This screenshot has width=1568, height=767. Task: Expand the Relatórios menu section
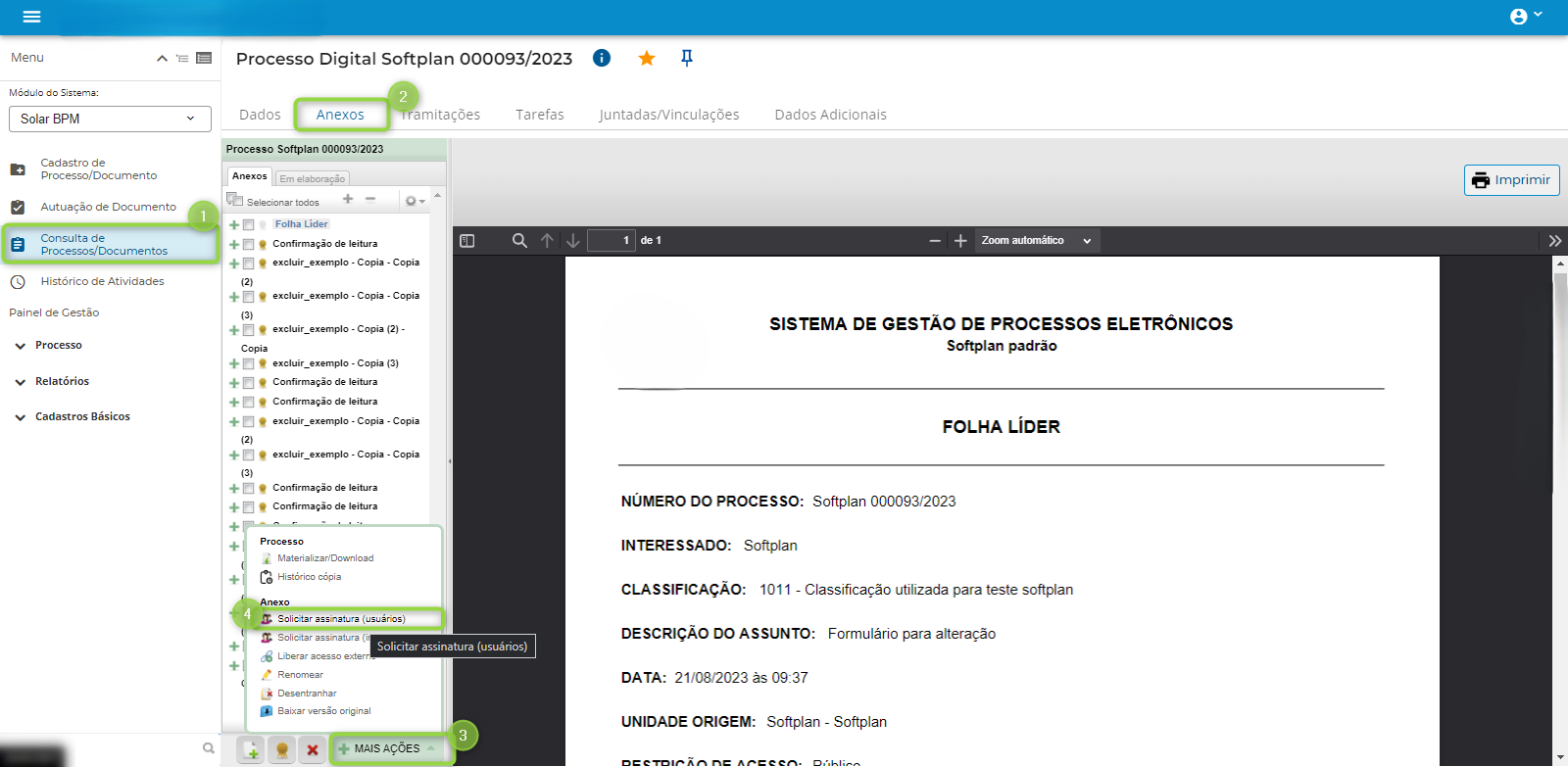tap(51, 381)
